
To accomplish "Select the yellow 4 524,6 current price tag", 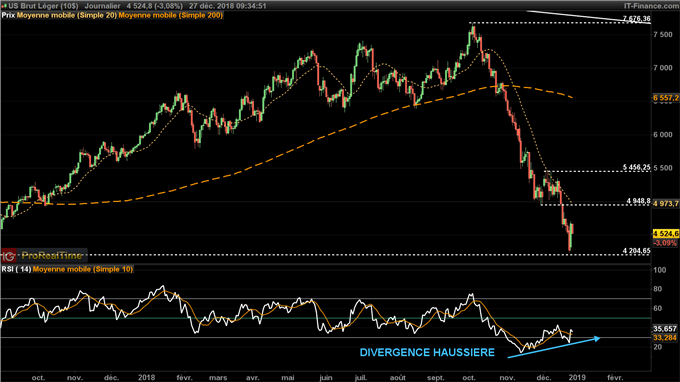I will (x=666, y=234).
